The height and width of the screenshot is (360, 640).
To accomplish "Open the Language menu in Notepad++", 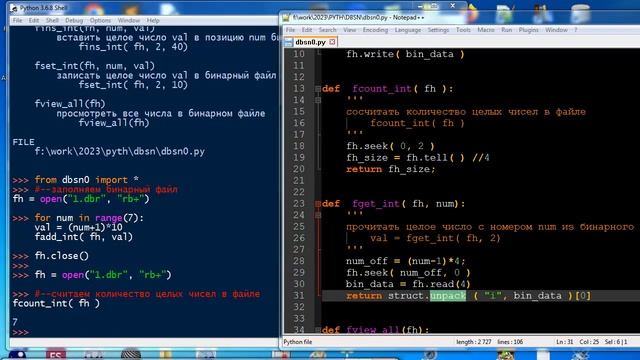I will point(408,30).
